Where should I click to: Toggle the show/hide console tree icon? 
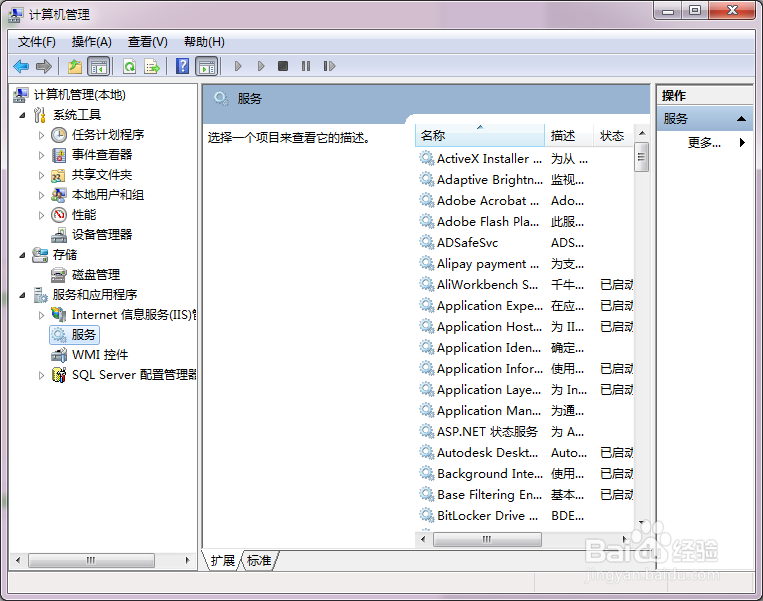click(99, 66)
